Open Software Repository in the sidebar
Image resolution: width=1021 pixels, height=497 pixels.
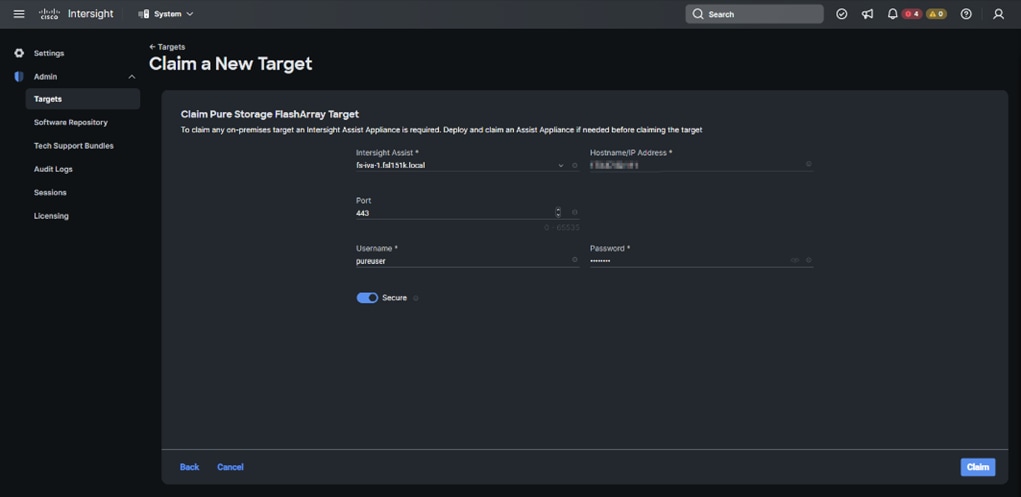(x=71, y=122)
